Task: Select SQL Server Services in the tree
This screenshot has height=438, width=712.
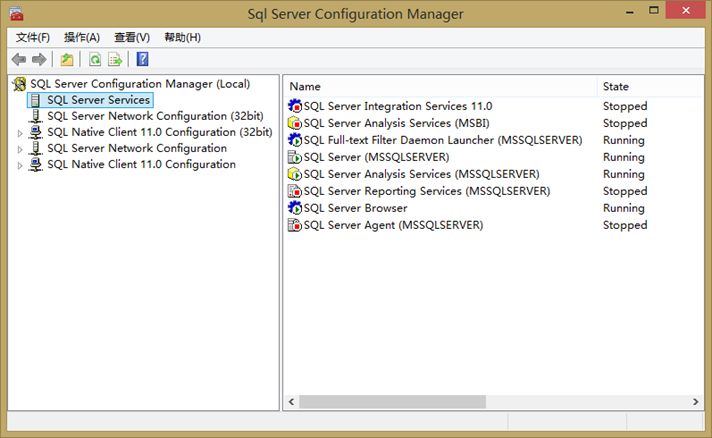Action: (98, 100)
